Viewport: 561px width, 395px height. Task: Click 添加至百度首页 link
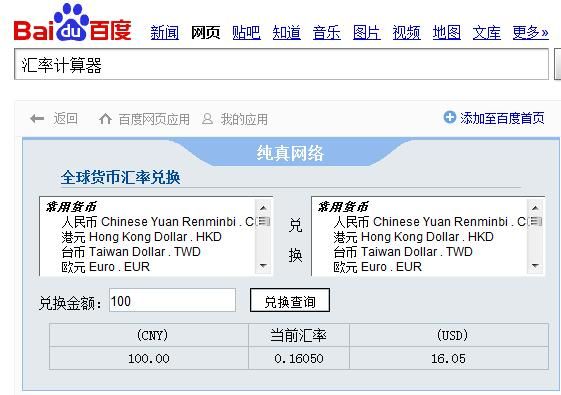(x=502, y=118)
